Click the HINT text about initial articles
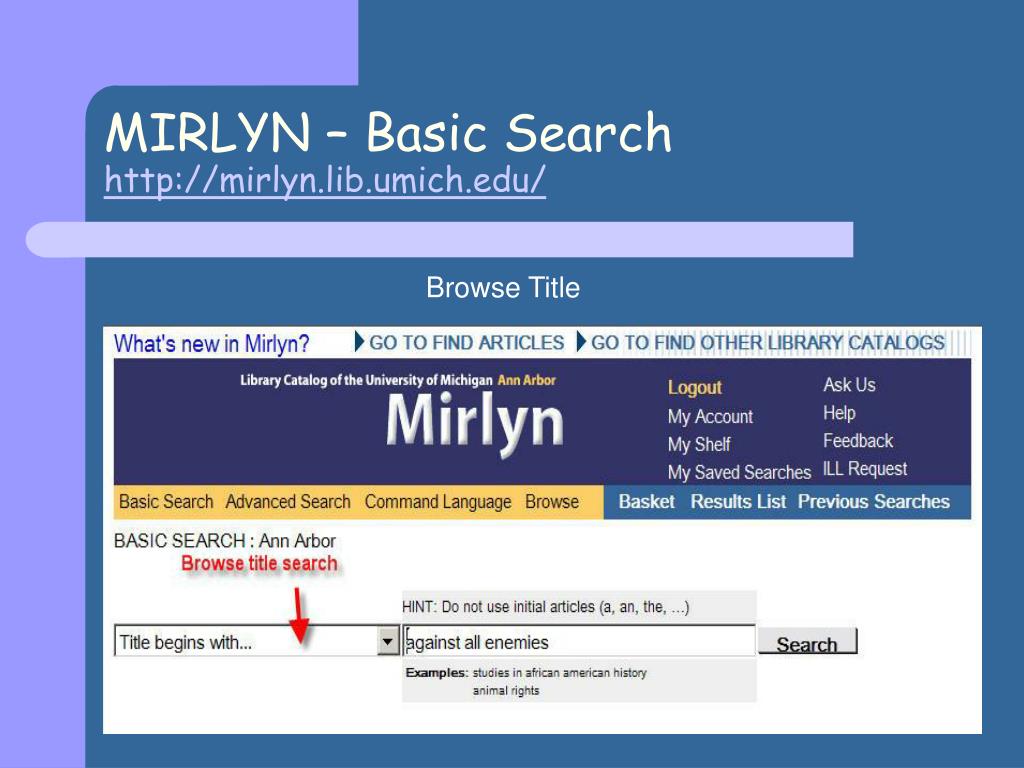Viewport: 1024px width, 768px height. (545, 607)
